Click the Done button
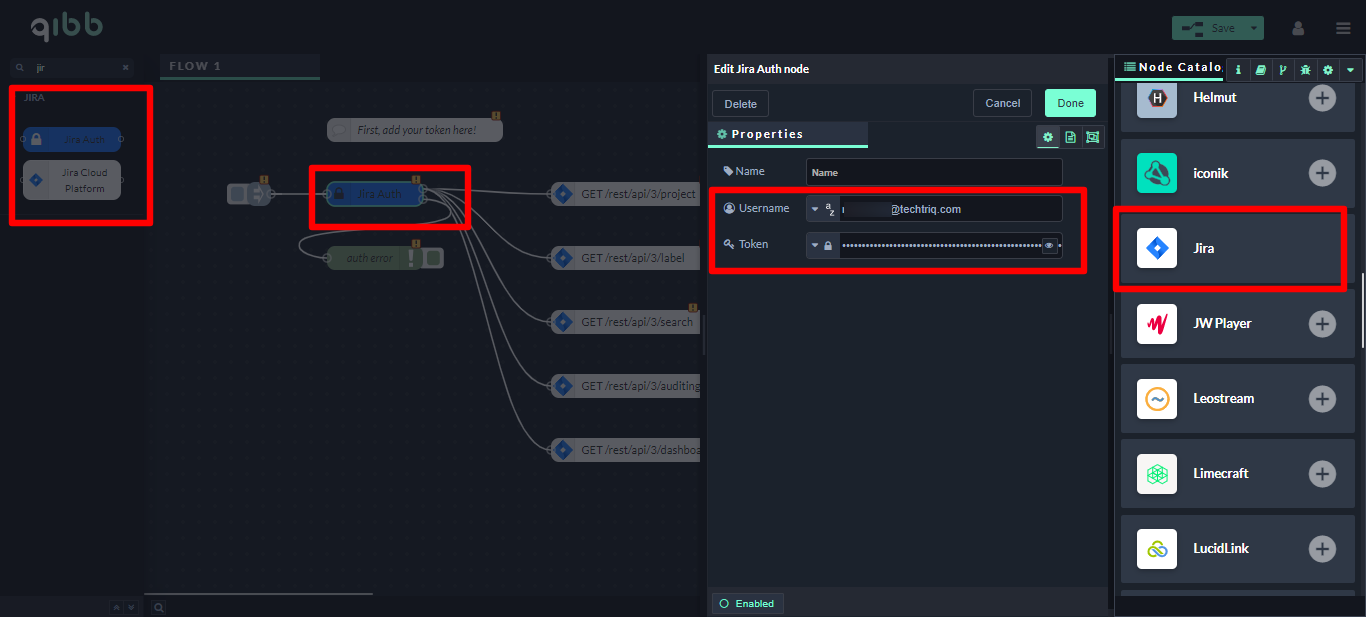 coord(1070,103)
